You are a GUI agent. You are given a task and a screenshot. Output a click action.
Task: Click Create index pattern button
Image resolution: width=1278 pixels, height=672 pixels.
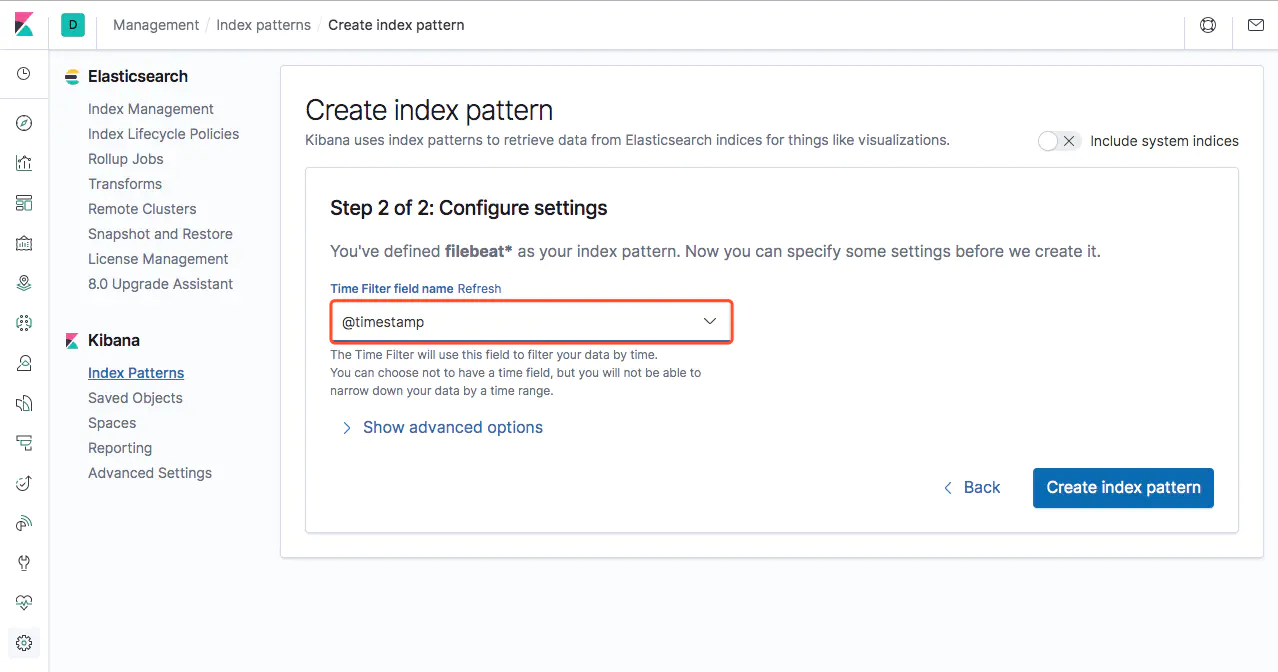(x=1123, y=488)
